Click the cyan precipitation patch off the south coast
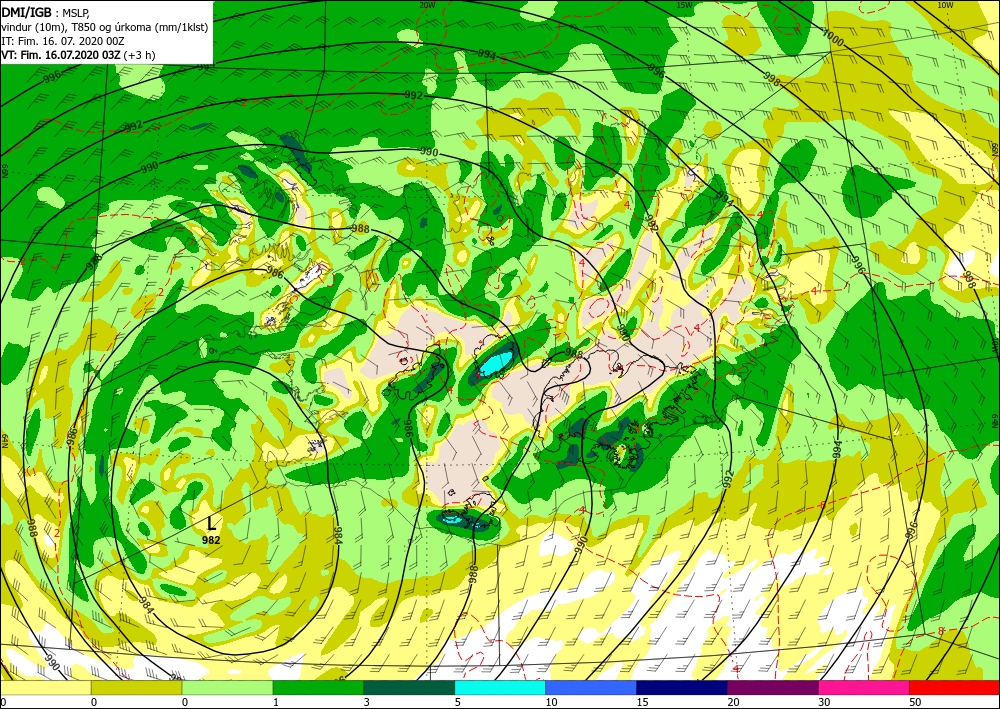Image resolution: width=1000 pixels, height=709 pixels. point(454,518)
